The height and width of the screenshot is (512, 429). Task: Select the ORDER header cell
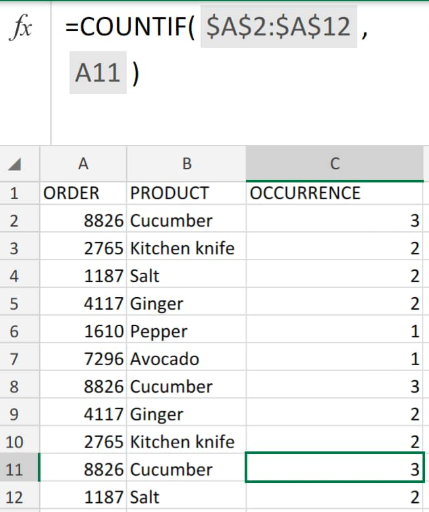tap(83, 193)
